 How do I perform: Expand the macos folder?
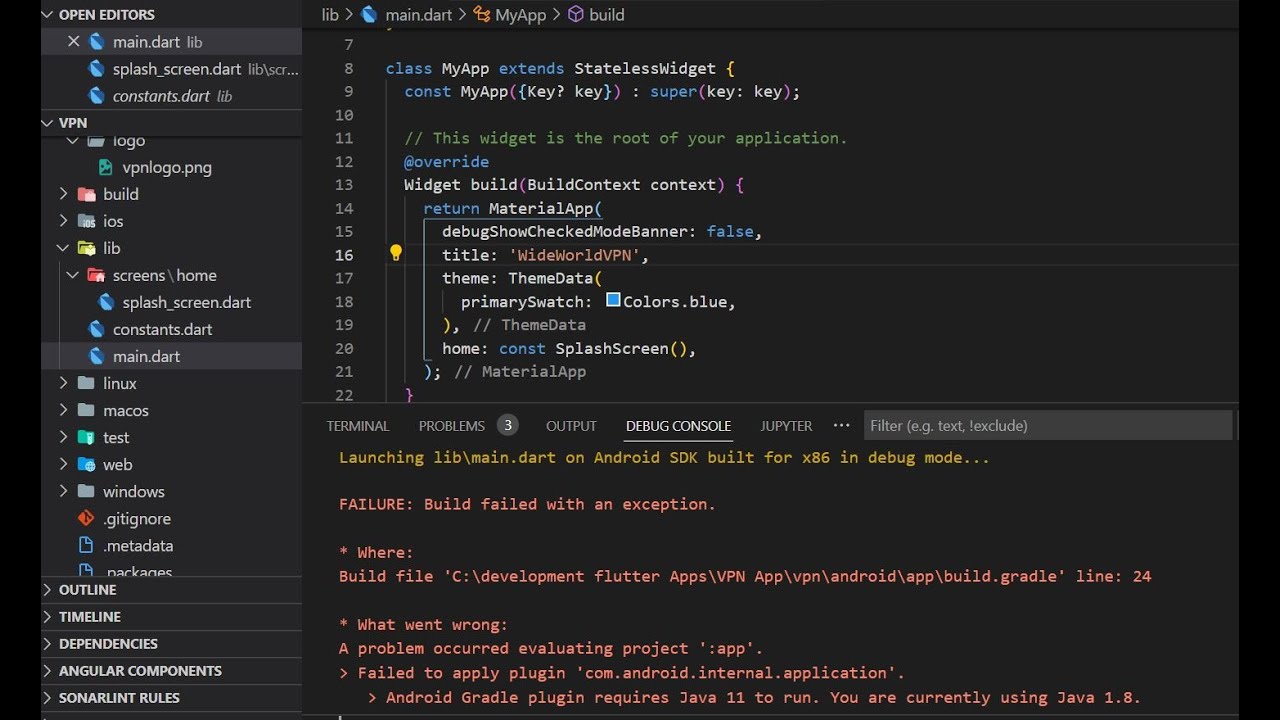[x=64, y=410]
